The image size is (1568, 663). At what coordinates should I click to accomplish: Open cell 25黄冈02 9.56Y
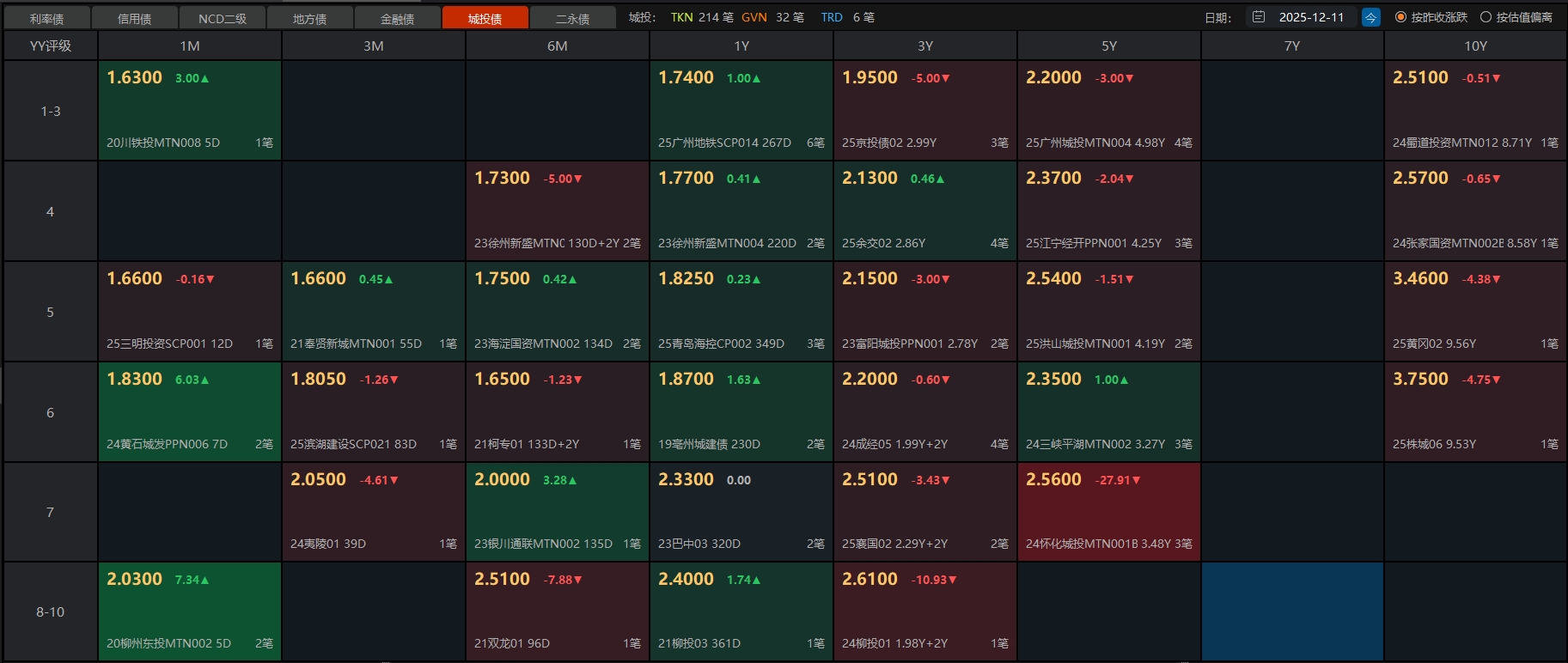coord(1475,312)
